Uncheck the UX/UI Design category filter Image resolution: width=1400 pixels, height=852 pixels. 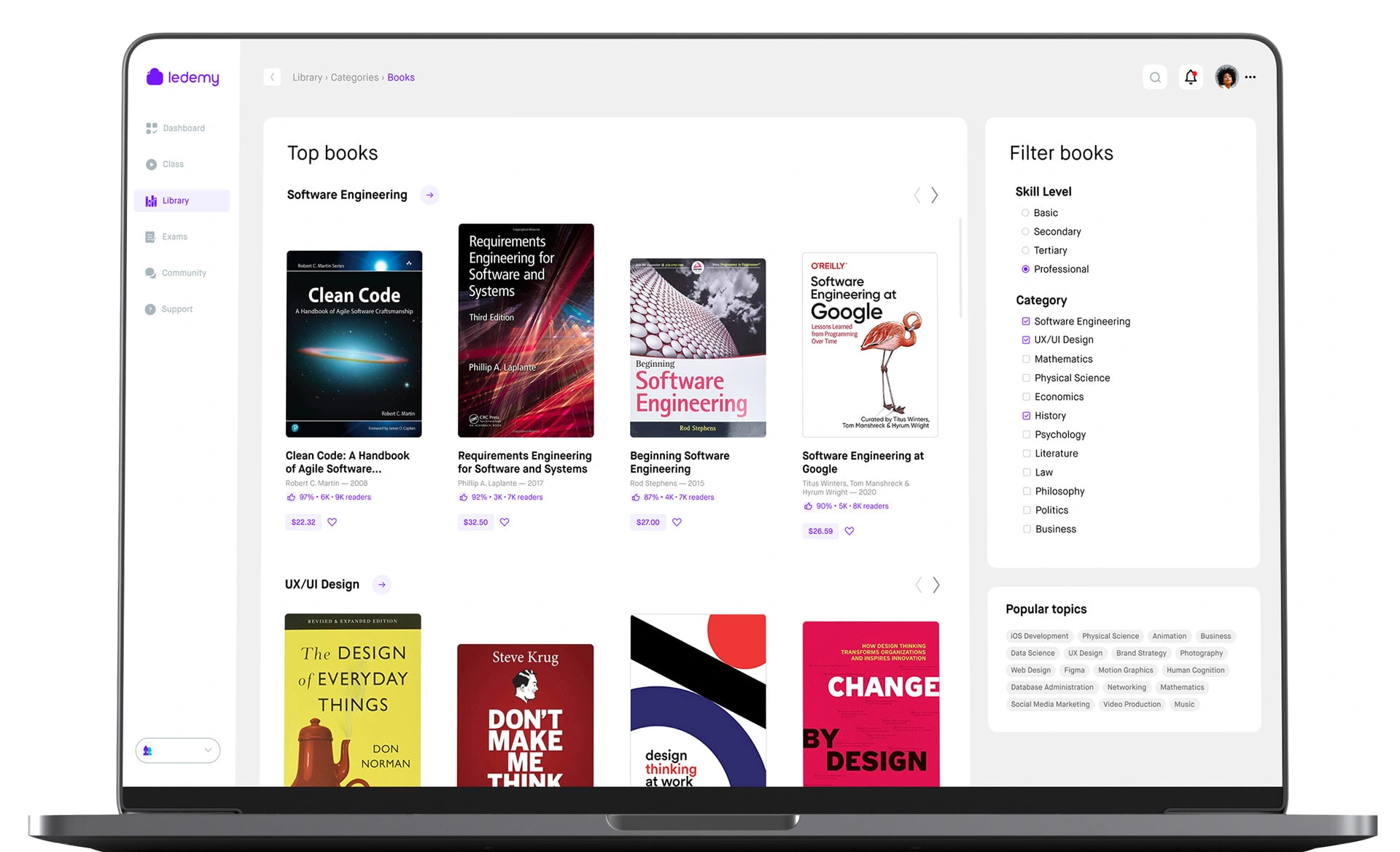1025,340
